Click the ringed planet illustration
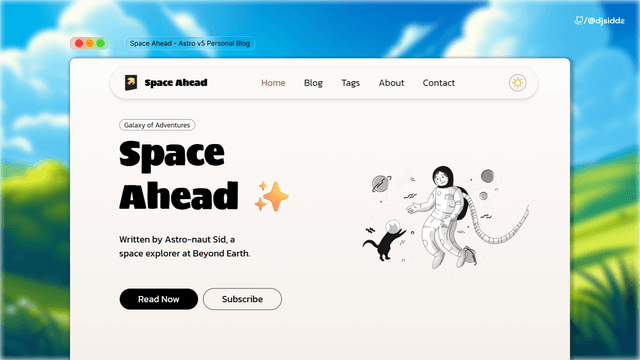 [381, 184]
